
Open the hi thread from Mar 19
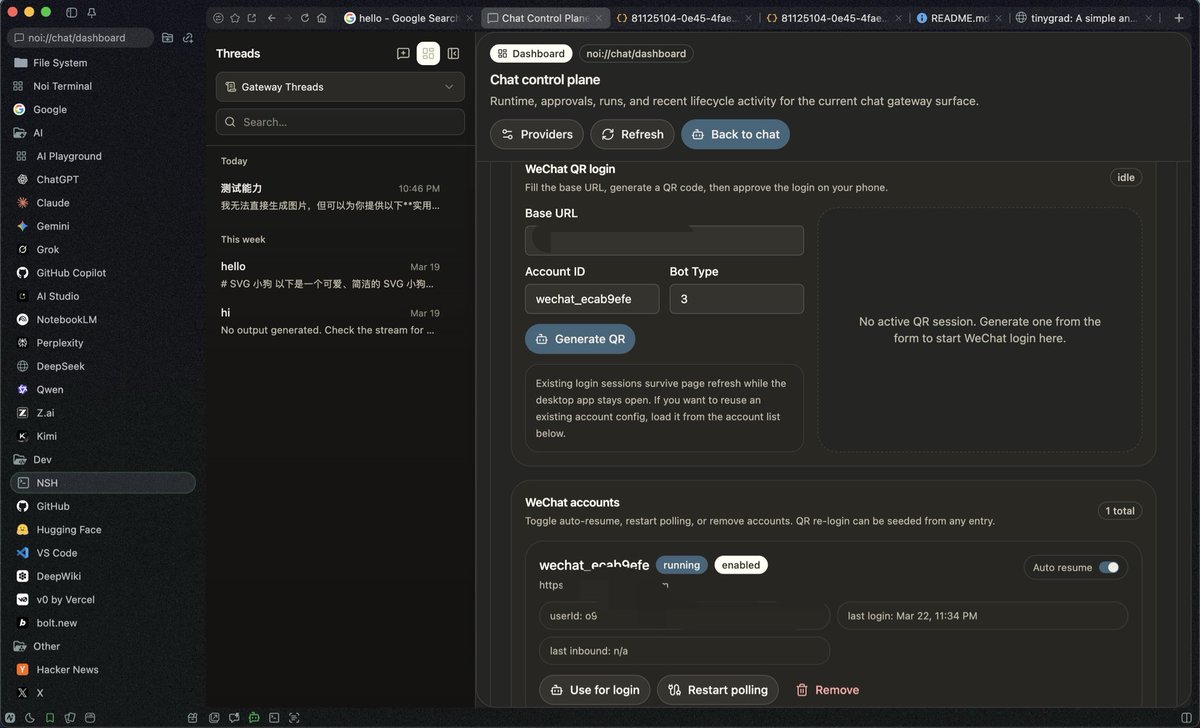coord(330,321)
